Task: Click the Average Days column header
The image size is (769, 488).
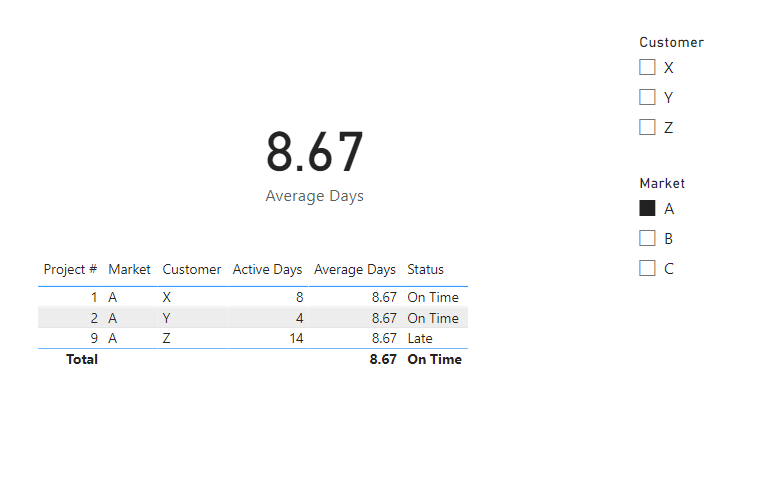Action: 355,269
